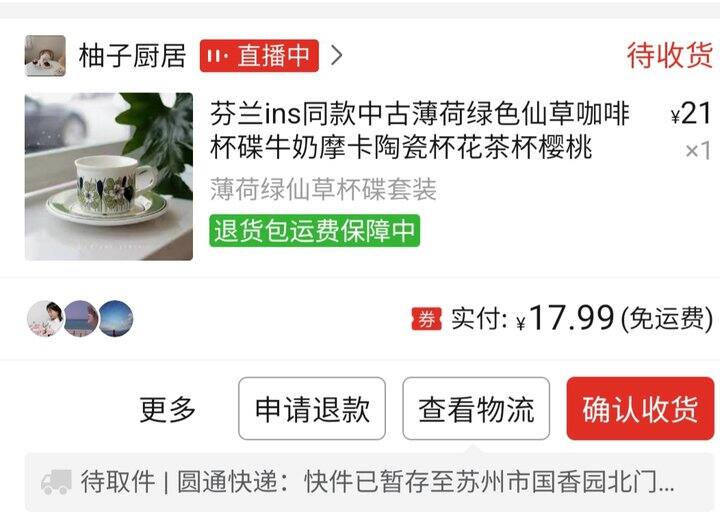Tap the red 券 coupon icon

[x=426, y=319]
